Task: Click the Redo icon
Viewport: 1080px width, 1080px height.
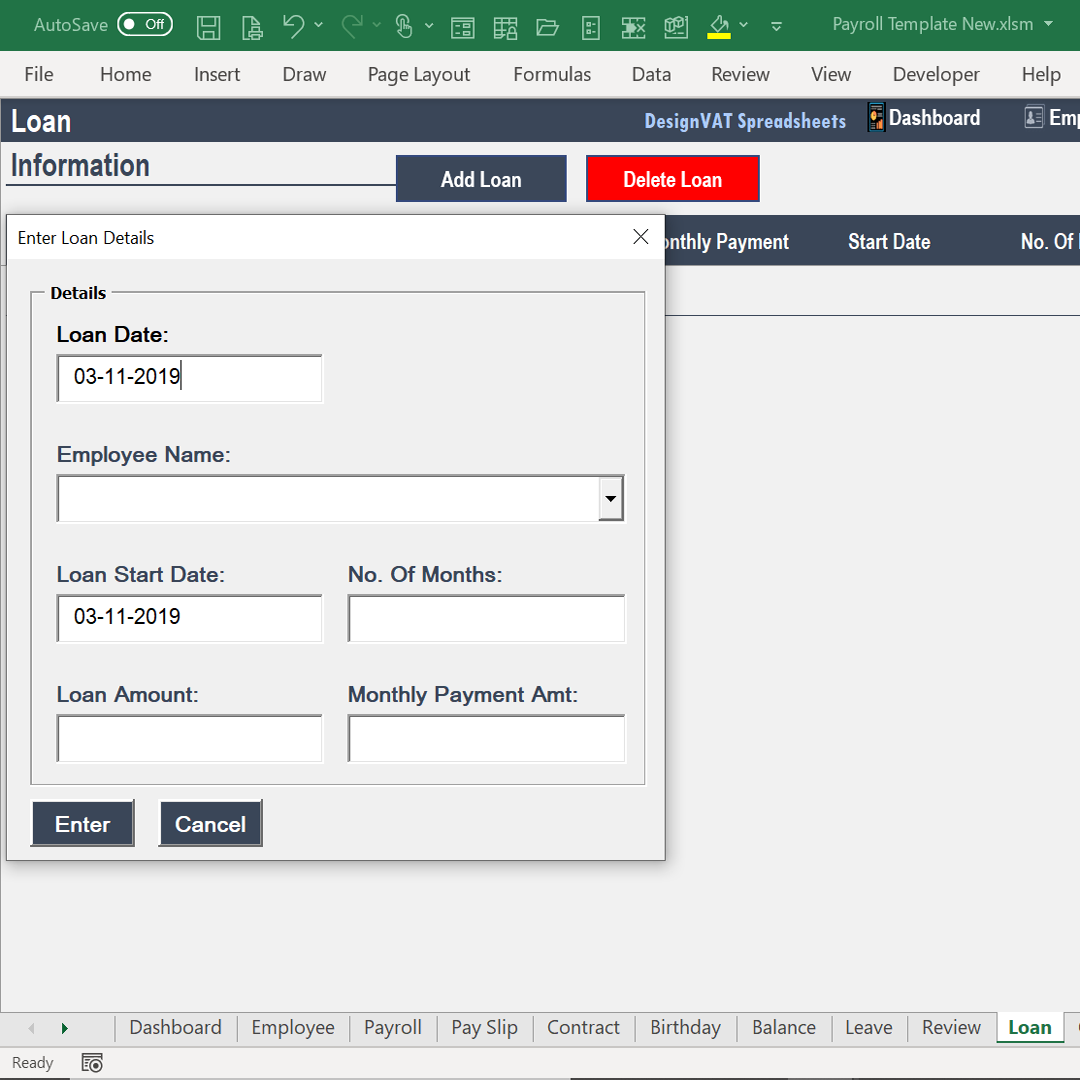Action: pyautogui.click(x=350, y=27)
